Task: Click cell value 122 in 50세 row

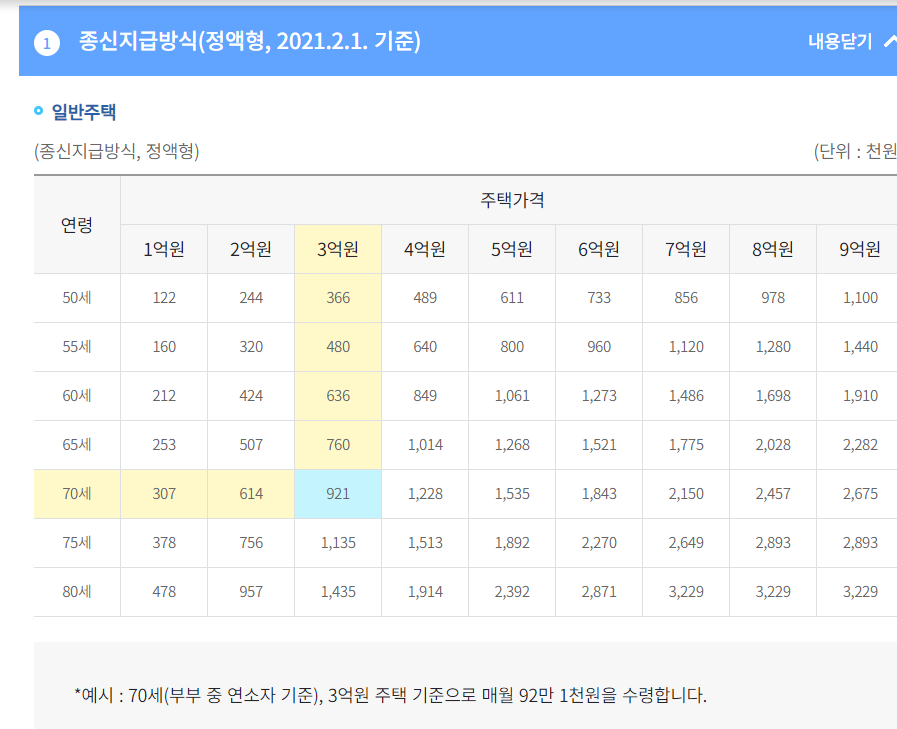Action: 164,298
